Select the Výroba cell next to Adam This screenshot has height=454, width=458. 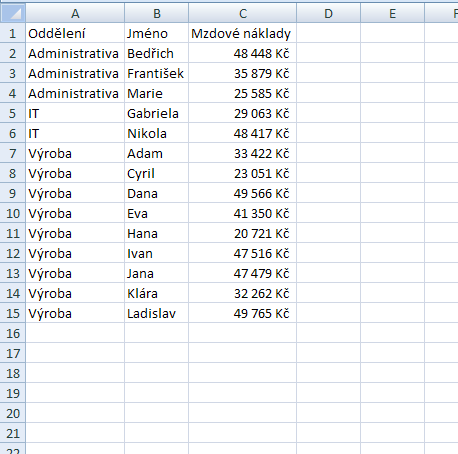tap(75, 153)
